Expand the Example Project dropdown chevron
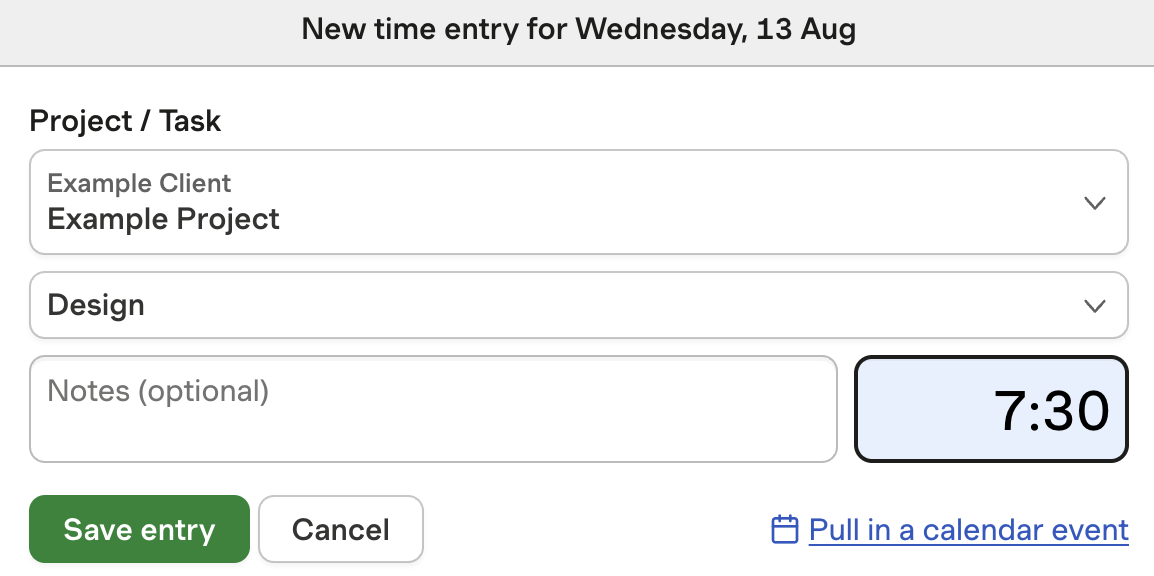This screenshot has height=576, width=1154. pyautogui.click(x=1095, y=203)
